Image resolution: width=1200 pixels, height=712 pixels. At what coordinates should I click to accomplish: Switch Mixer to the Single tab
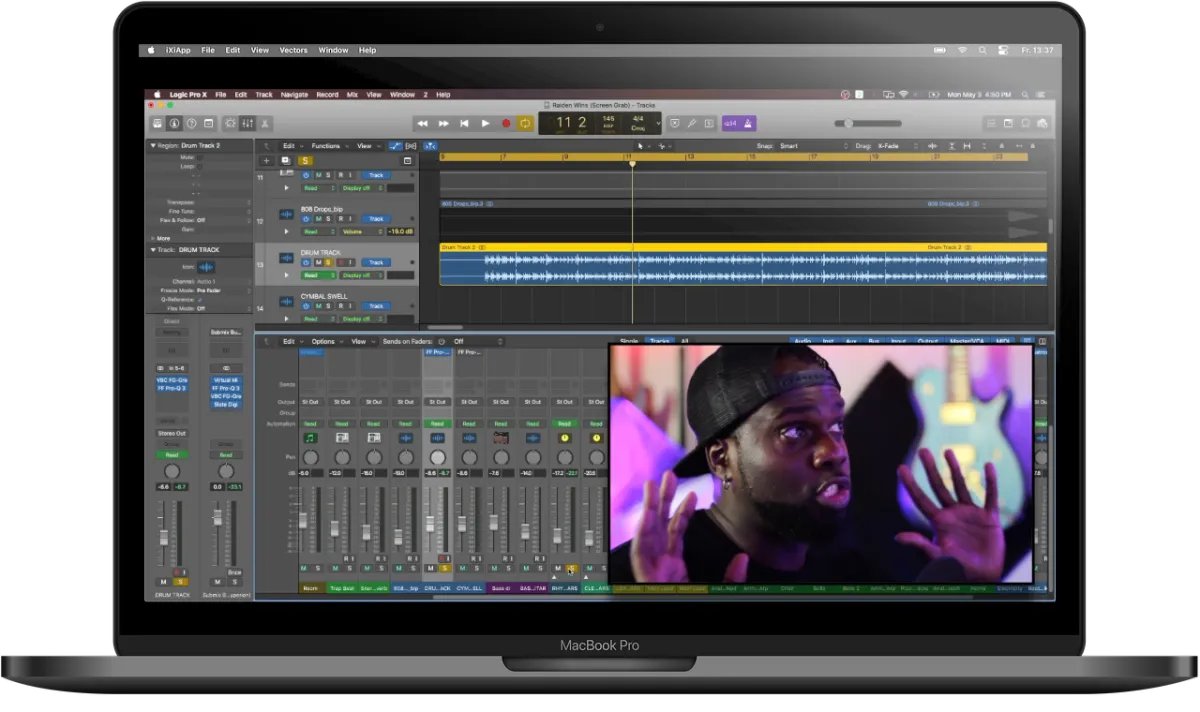coord(629,341)
